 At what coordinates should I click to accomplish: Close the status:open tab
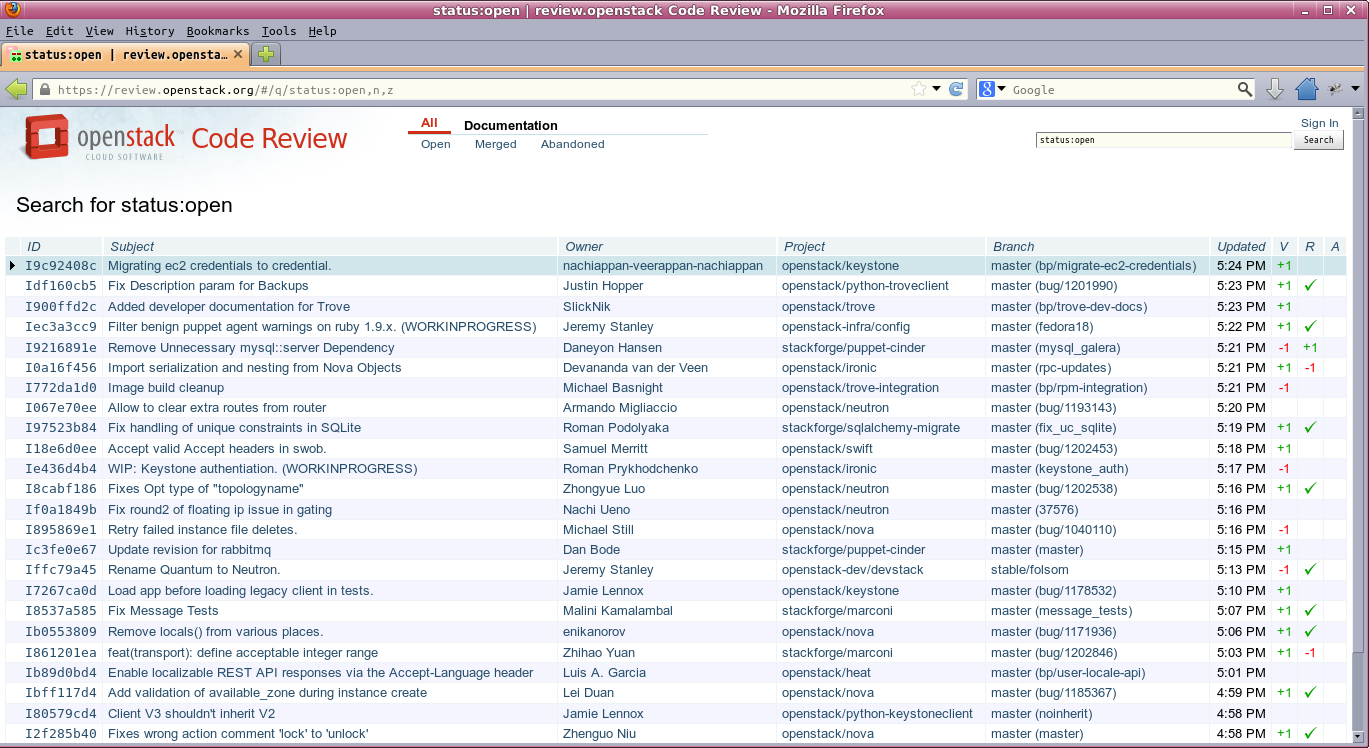[238, 55]
